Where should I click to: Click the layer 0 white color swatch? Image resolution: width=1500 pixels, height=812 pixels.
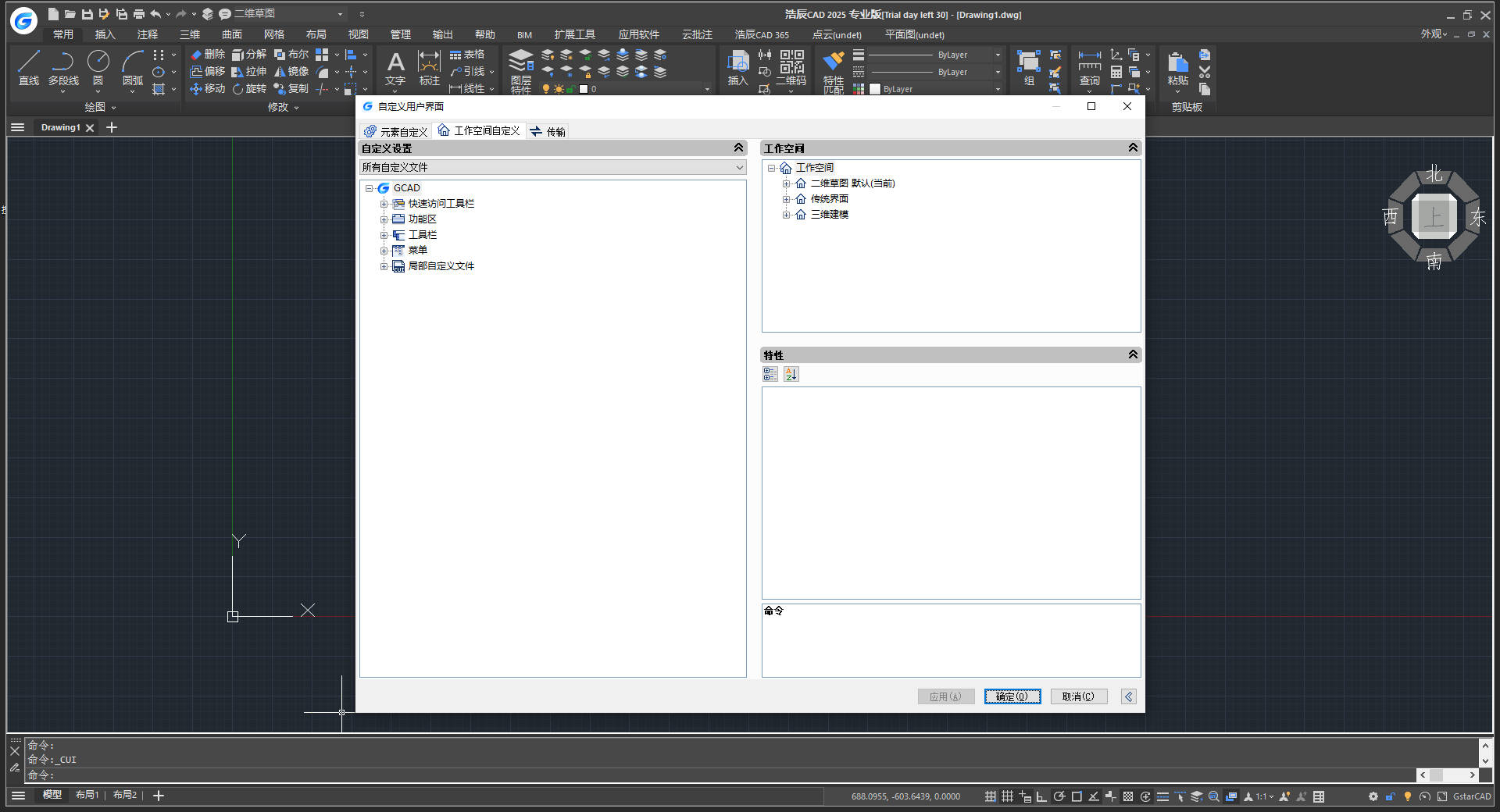point(583,89)
